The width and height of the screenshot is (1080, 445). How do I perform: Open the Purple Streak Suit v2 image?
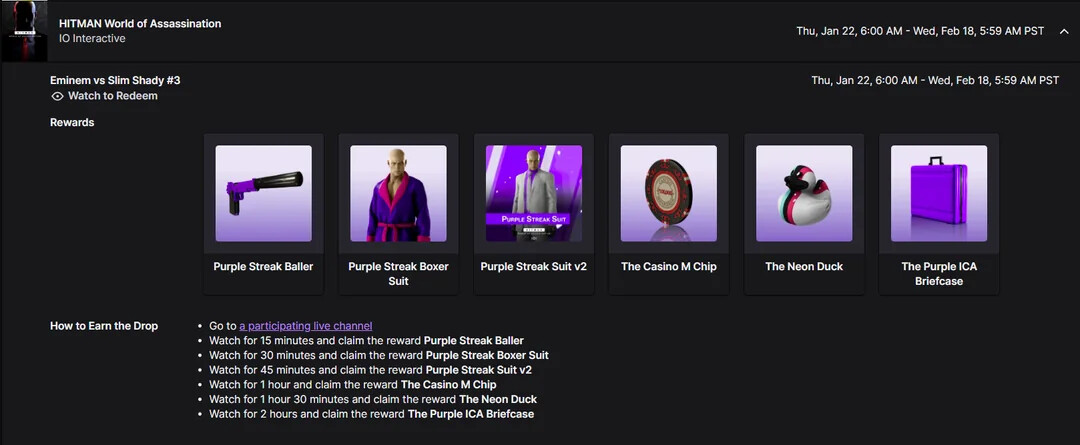(x=534, y=193)
